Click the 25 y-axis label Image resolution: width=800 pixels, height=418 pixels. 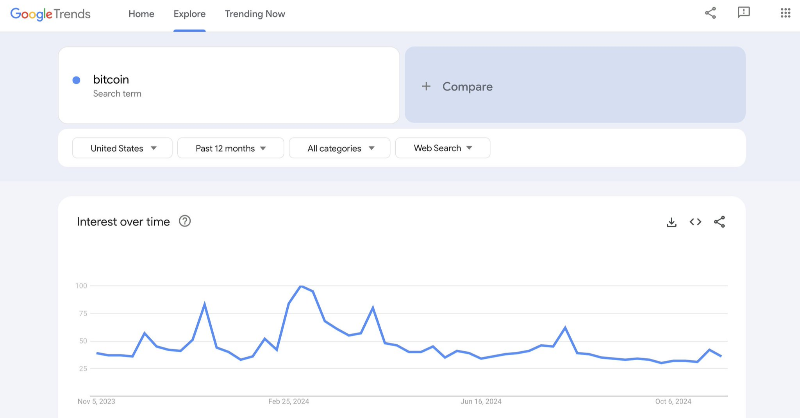[84, 368]
